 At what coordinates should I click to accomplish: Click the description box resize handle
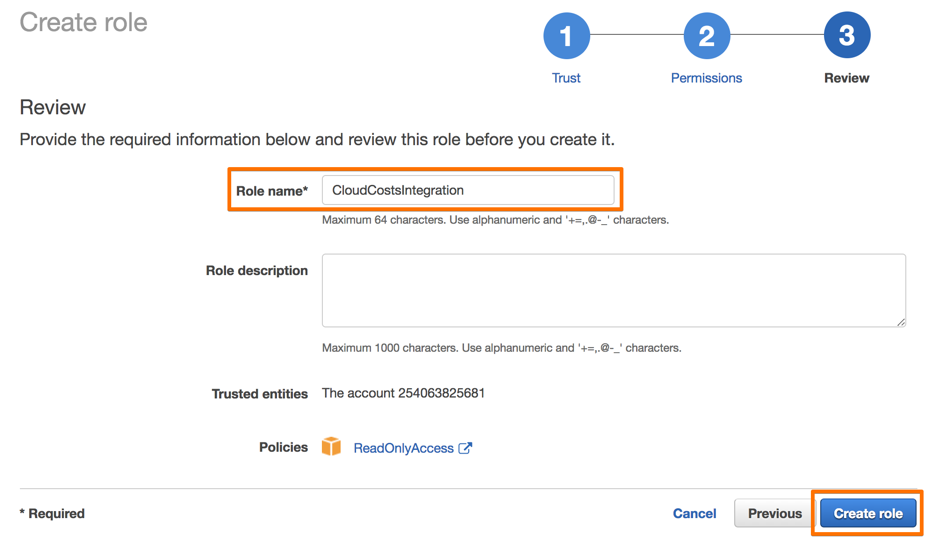(x=900, y=321)
